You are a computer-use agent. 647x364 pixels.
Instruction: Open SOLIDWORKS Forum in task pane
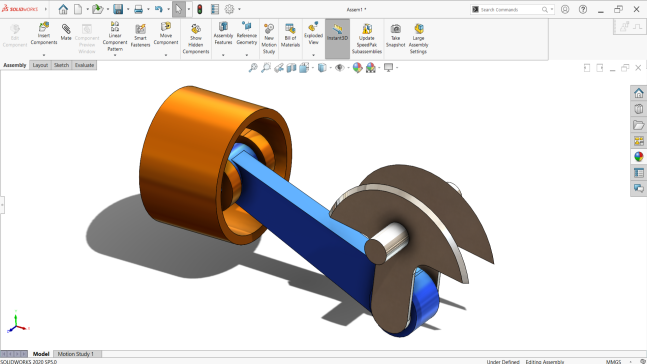(639, 189)
